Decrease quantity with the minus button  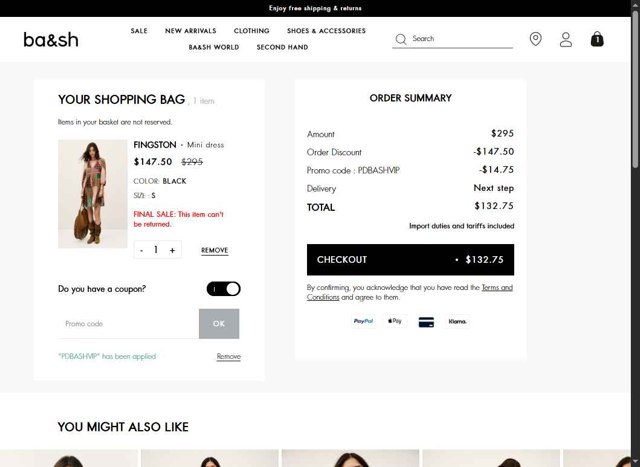142,250
